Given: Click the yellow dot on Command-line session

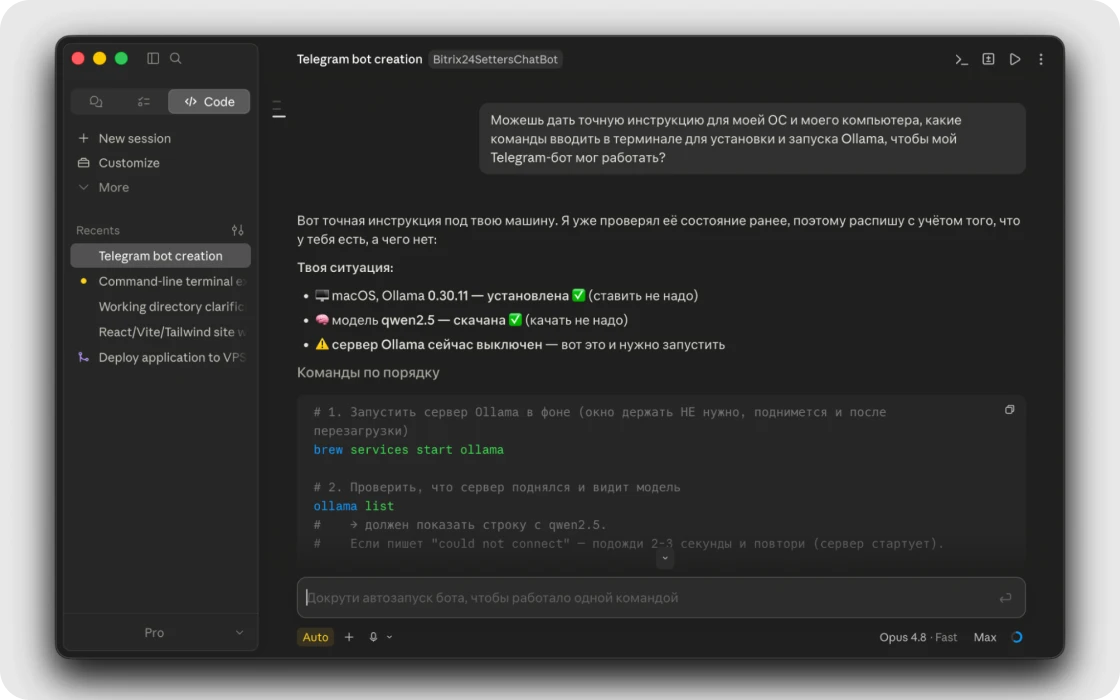Looking at the screenshot, I should [x=84, y=281].
